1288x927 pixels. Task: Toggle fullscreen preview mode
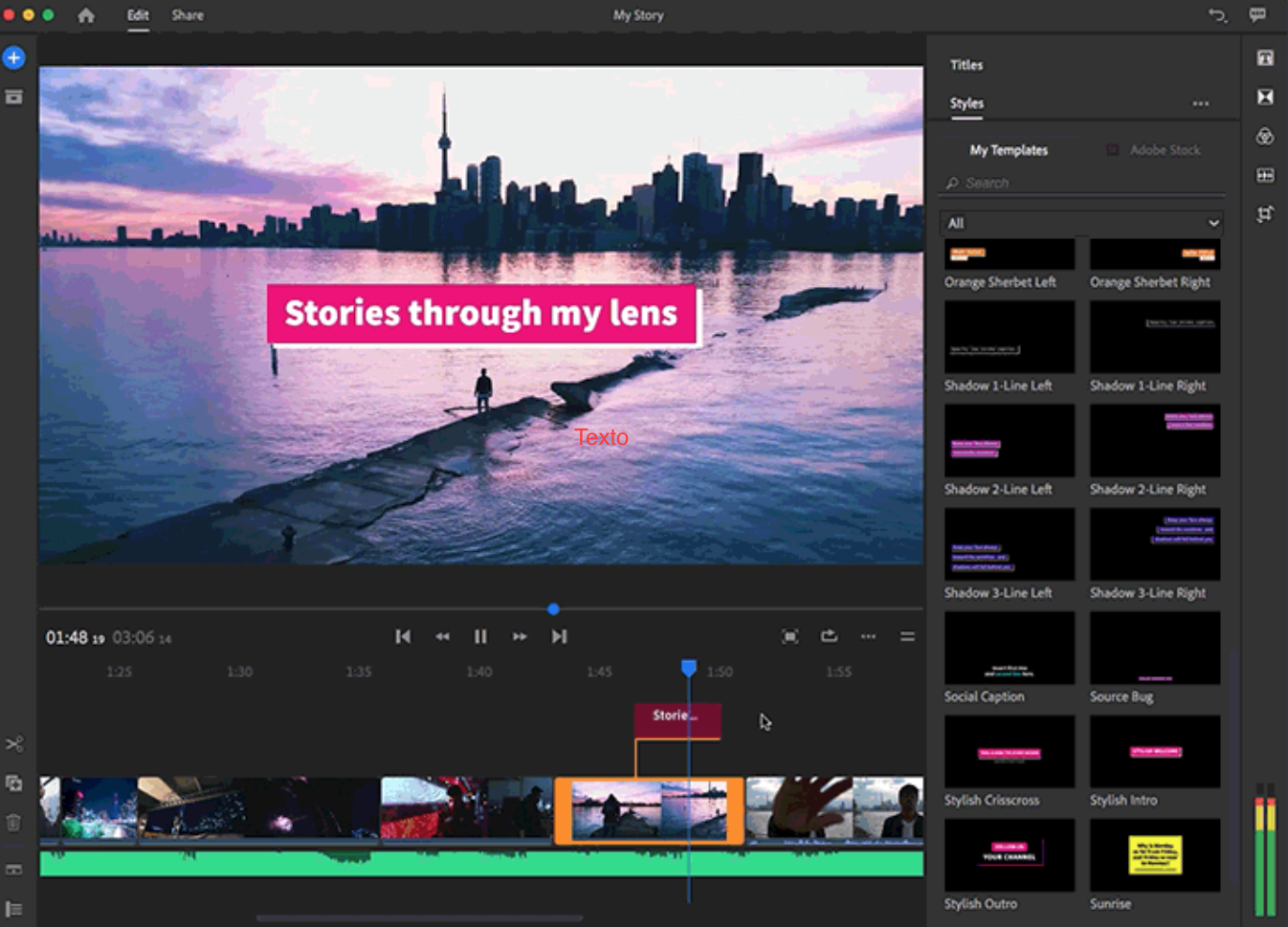point(789,637)
